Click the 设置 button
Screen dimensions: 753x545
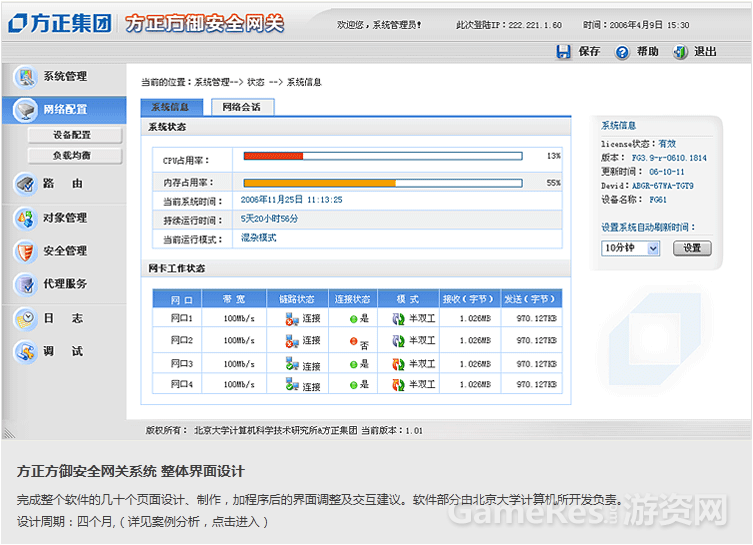click(x=692, y=248)
